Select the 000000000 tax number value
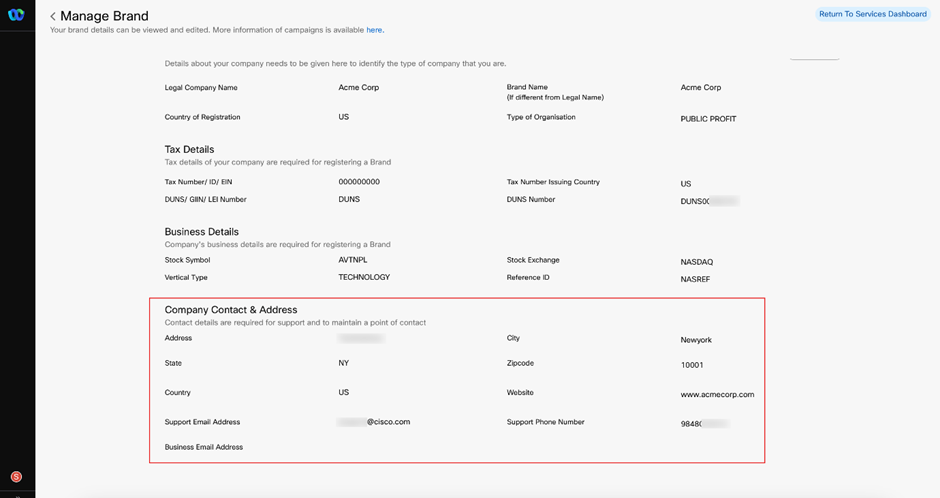The width and height of the screenshot is (940, 498). click(359, 182)
